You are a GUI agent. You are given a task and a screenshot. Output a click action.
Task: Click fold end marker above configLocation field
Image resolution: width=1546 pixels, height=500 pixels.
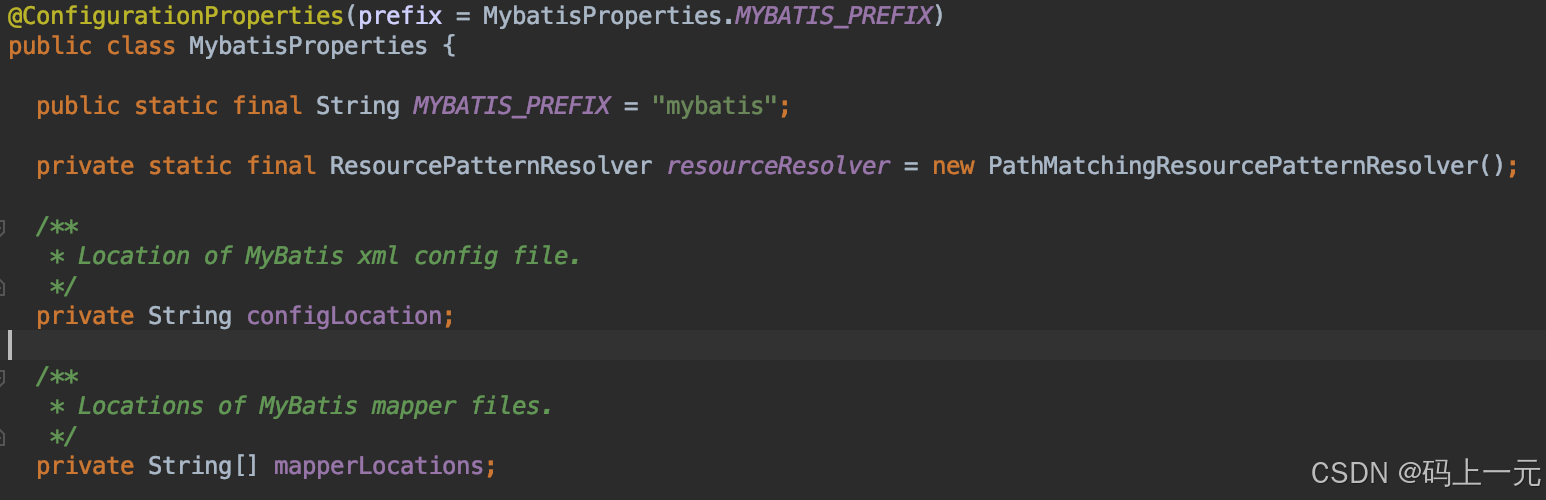point(3,287)
